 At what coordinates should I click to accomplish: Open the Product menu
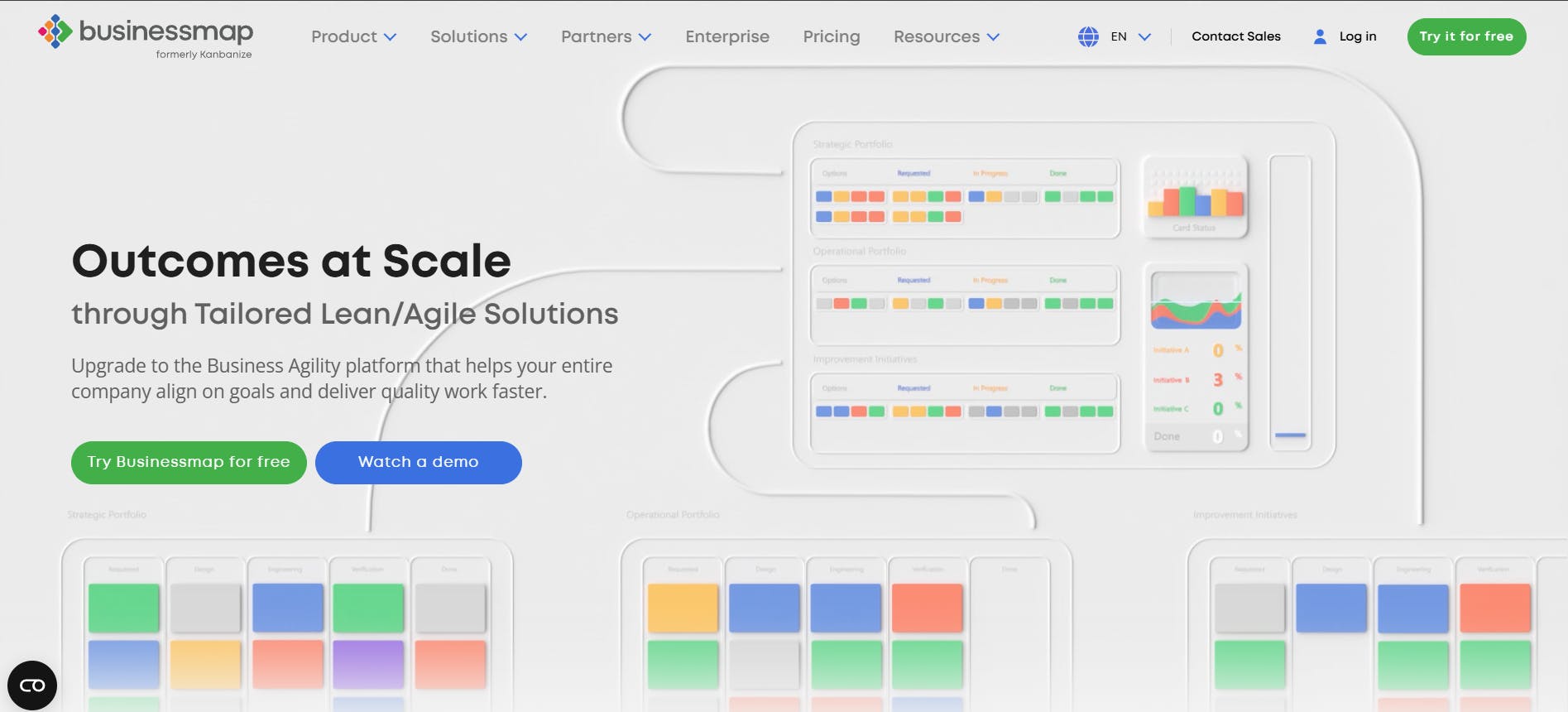(344, 36)
